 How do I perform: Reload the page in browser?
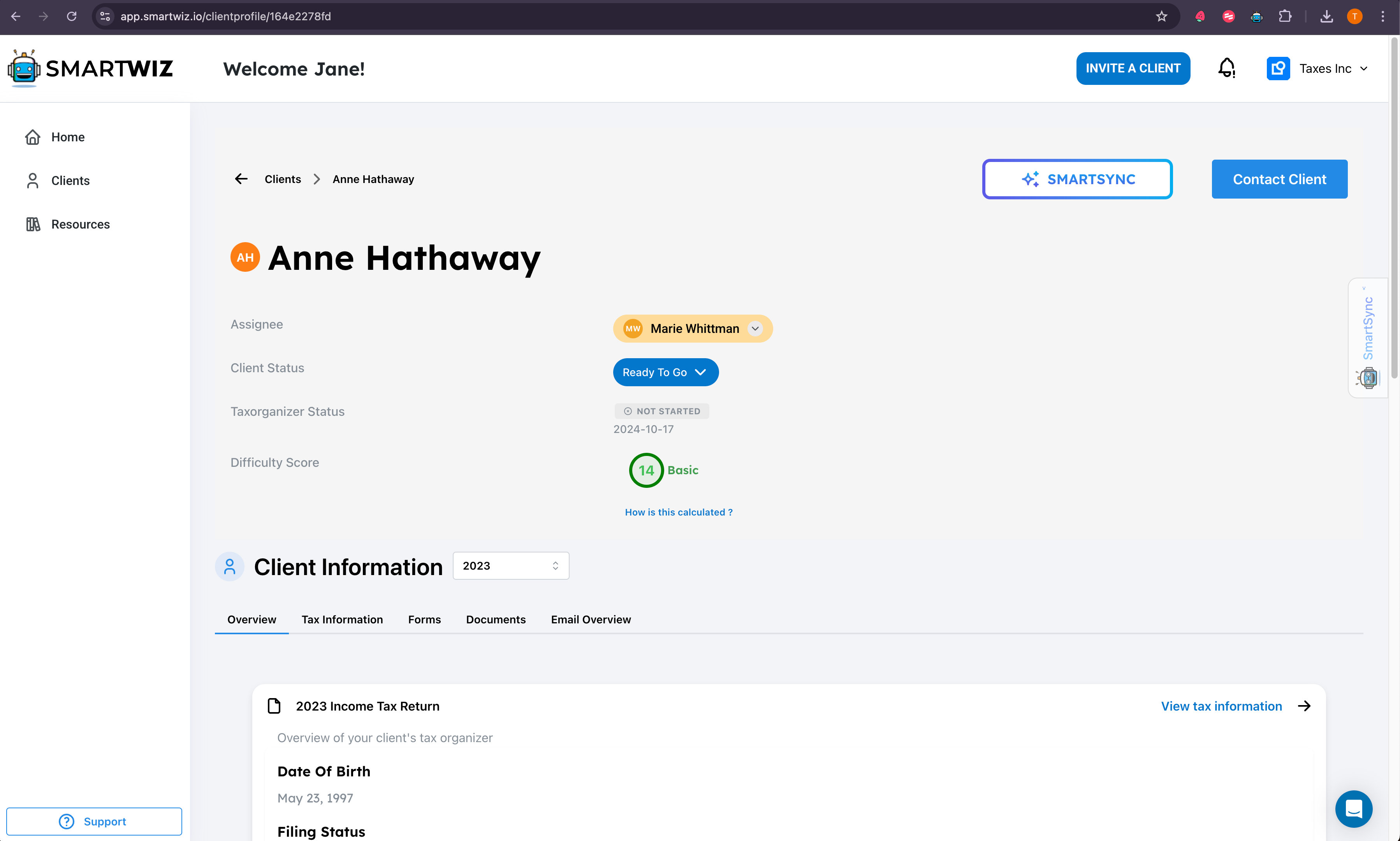(x=71, y=16)
